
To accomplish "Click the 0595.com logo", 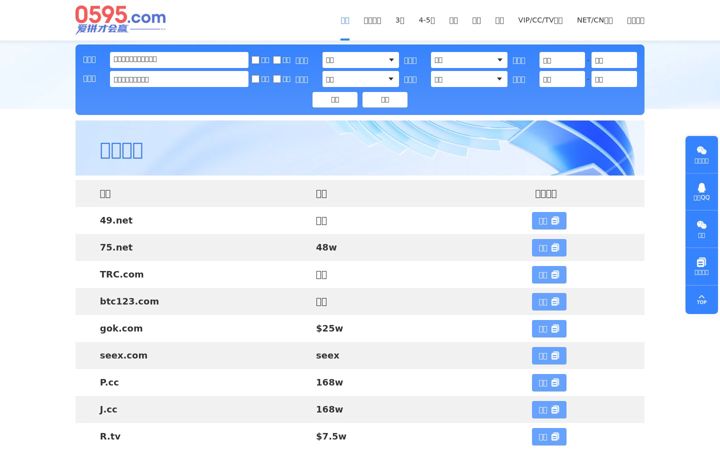I will click(120, 20).
